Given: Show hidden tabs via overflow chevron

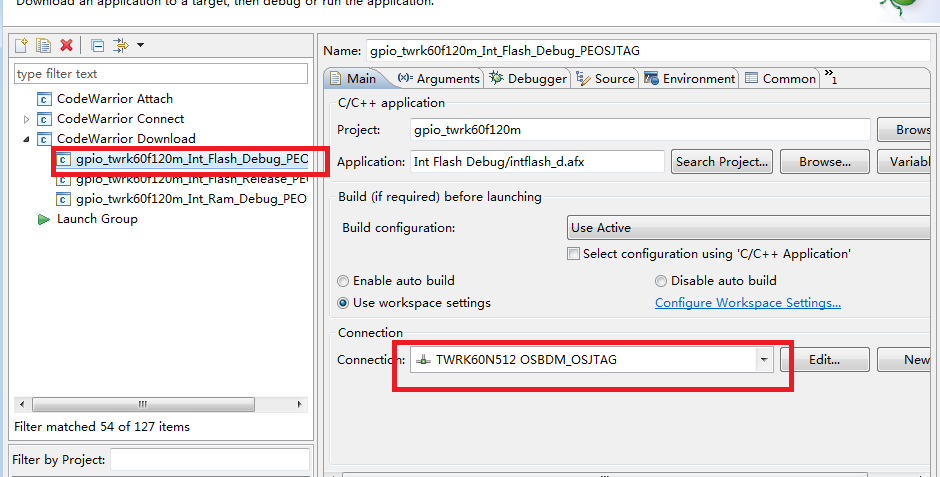Looking at the screenshot, I should pyautogui.click(x=831, y=76).
